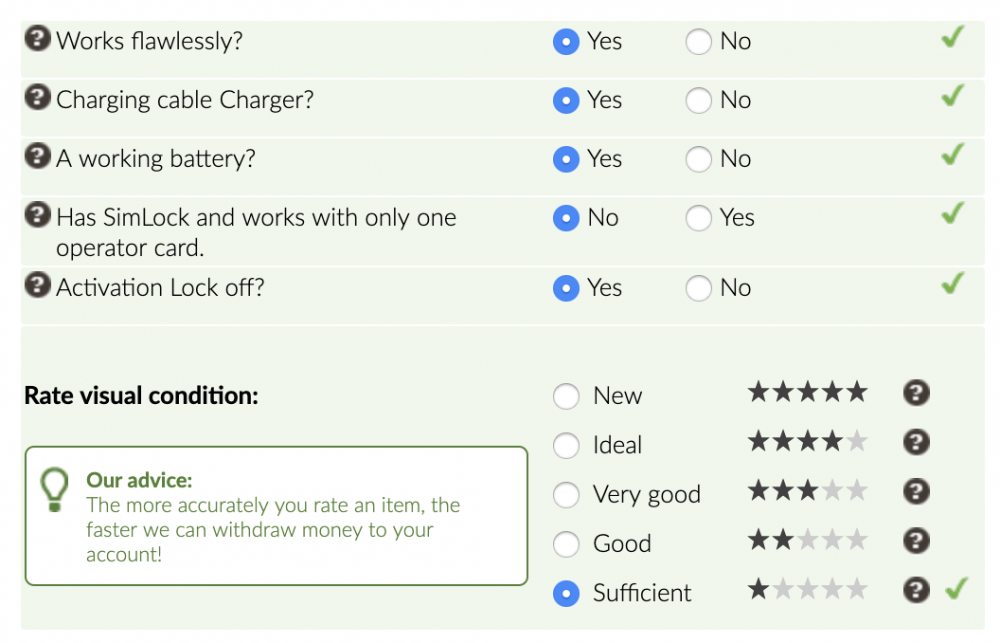The image size is (1000, 643).
Task: Click help icon beside 'Activation Lock off?'
Action: click(x=38, y=286)
